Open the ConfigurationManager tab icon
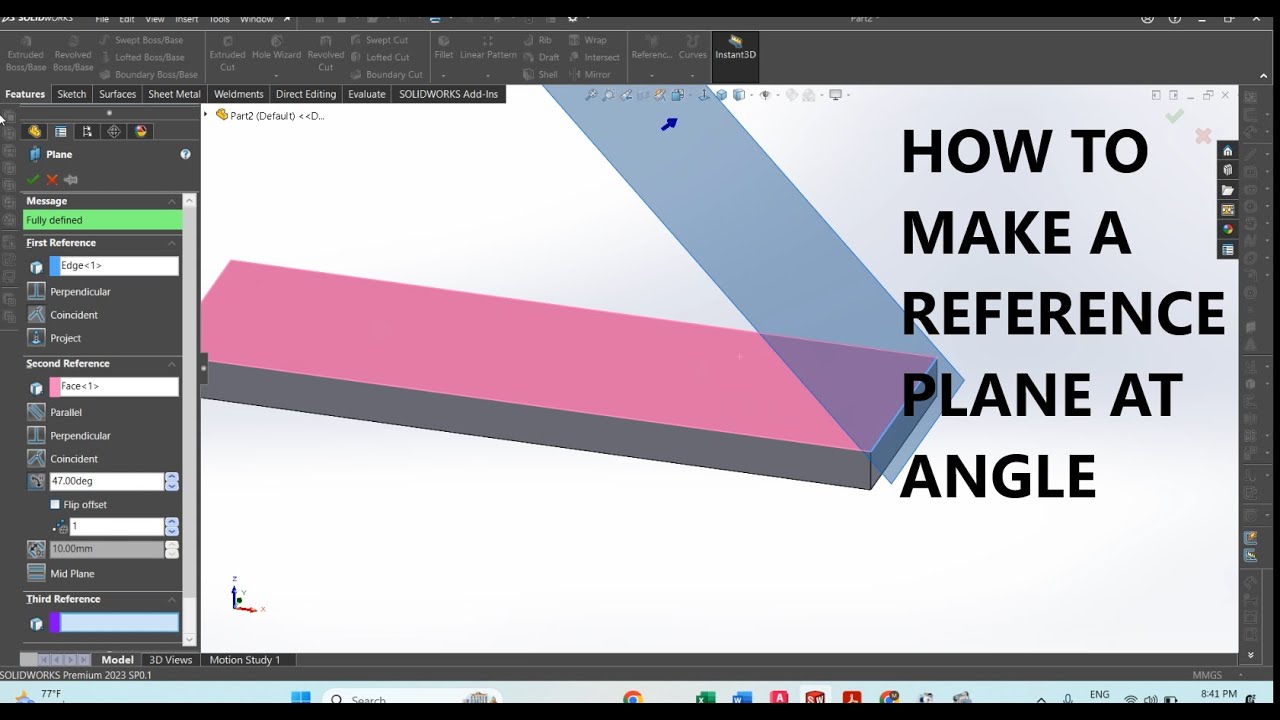The height and width of the screenshot is (720, 1280). 87,131
